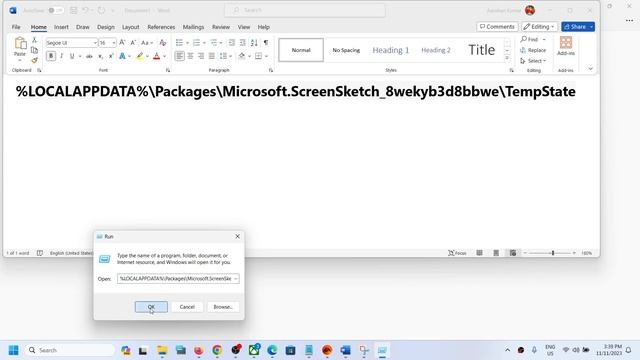Switch to Layout ribbon tab
The height and width of the screenshot is (360, 640).
point(131,27)
